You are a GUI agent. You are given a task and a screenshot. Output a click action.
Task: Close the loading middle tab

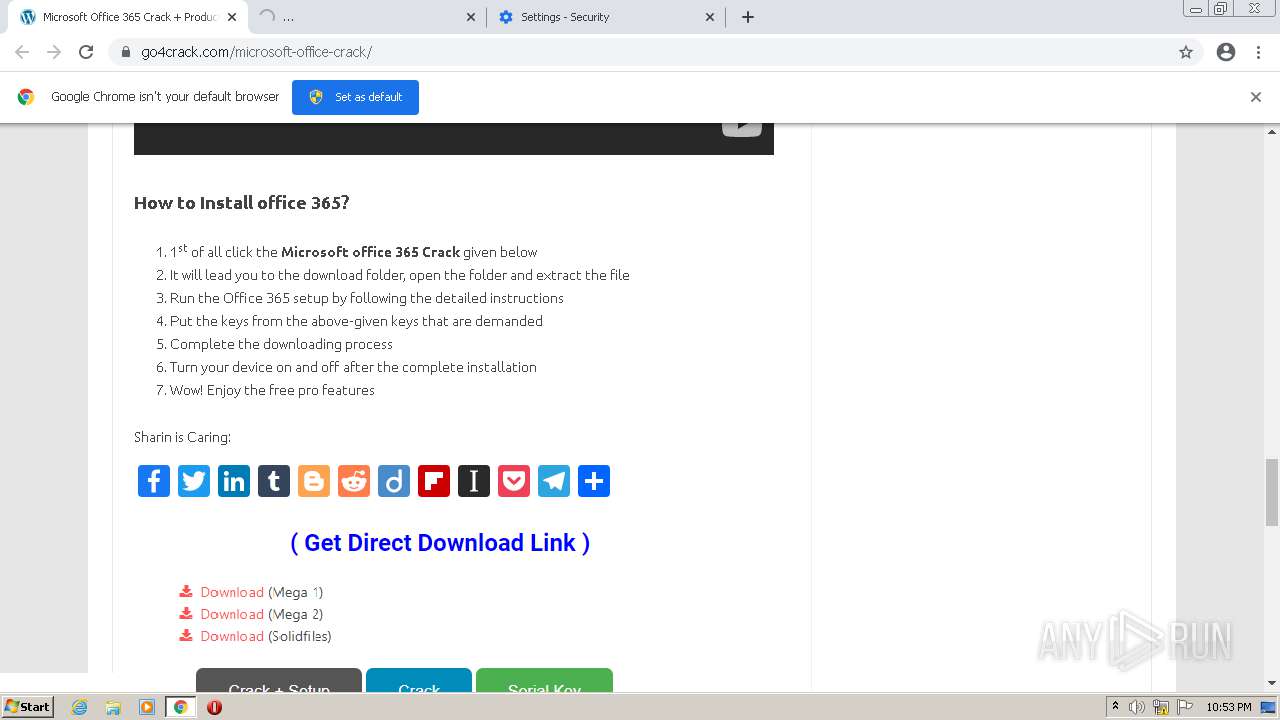click(471, 17)
